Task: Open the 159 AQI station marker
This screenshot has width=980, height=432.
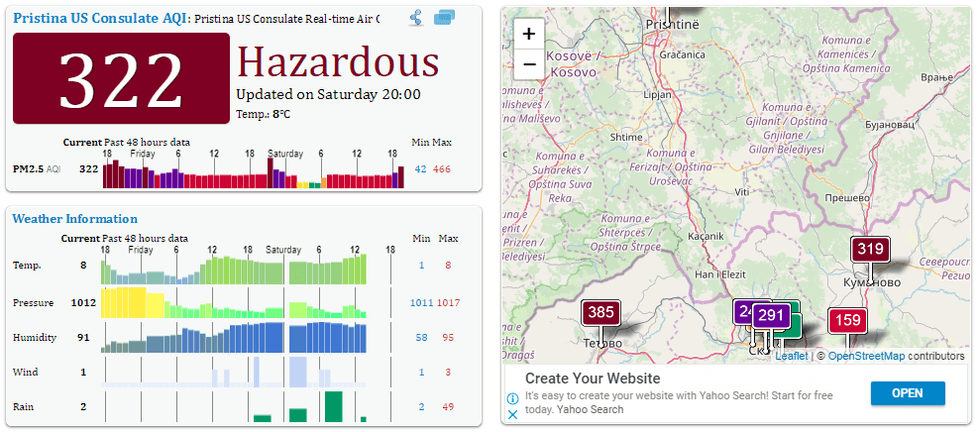Action: pos(847,321)
